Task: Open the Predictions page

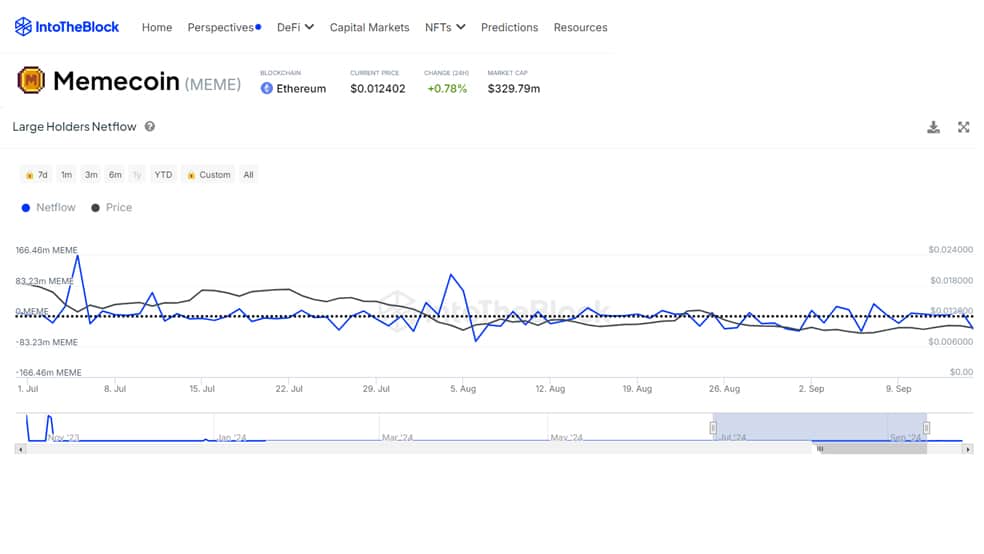Action: 510,28
